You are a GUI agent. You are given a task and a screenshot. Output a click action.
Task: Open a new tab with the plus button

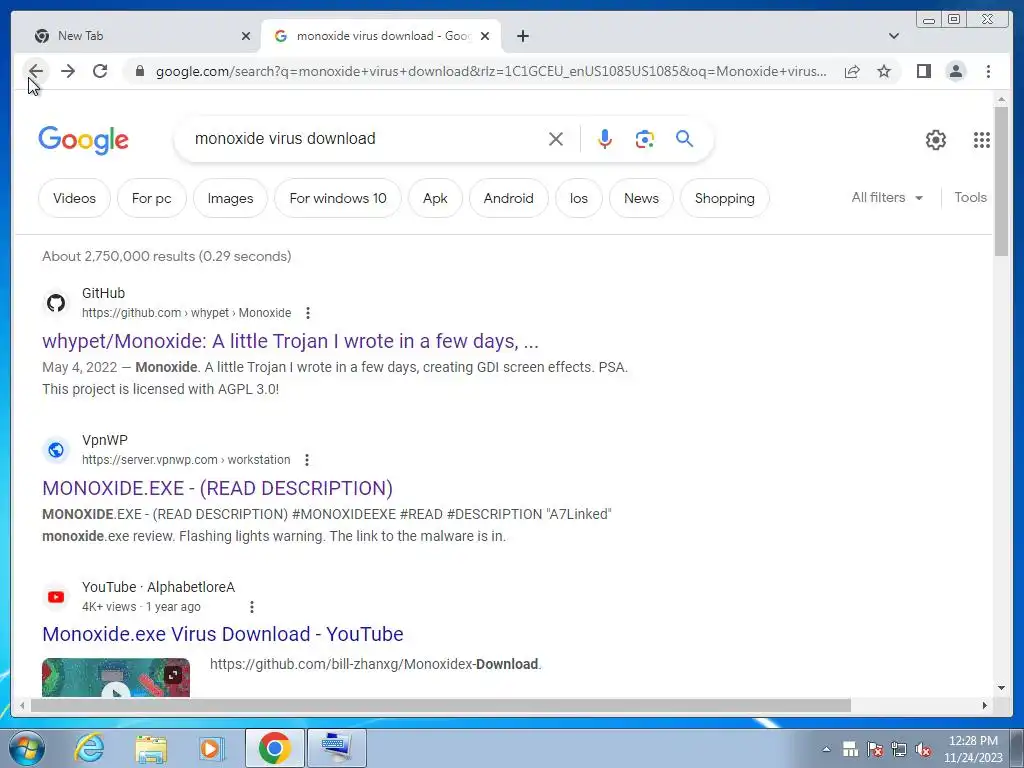tap(522, 36)
